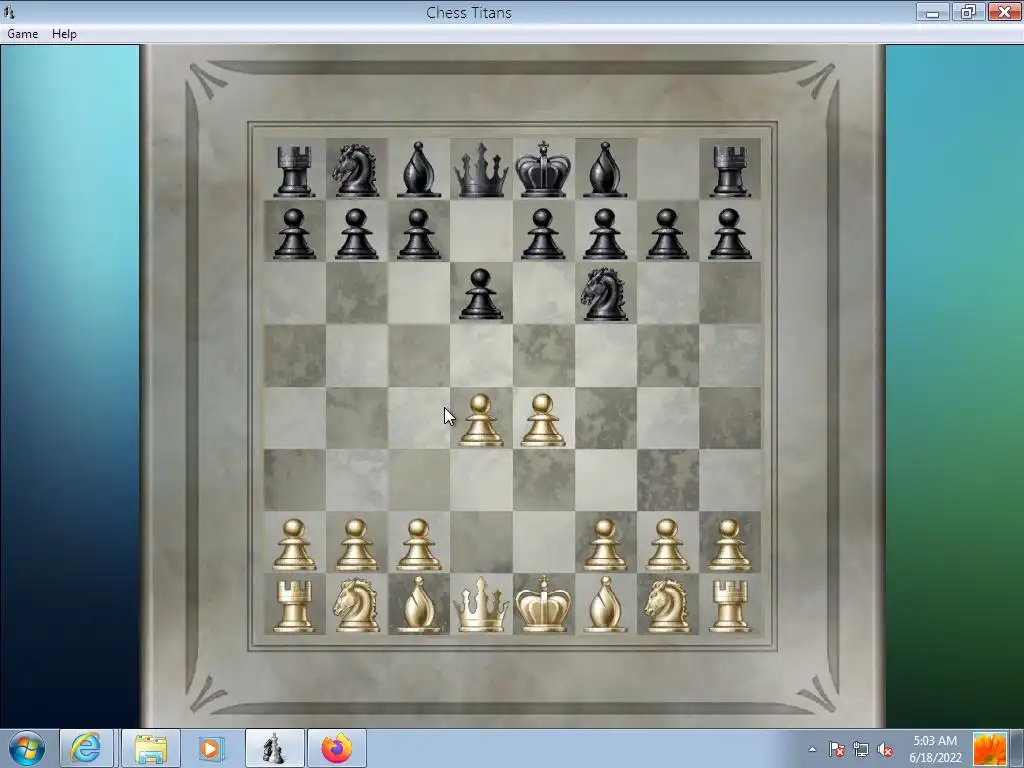Image resolution: width=1024 pixels, height=768 pixels.
Task: Select the white knight on b1
Action: [356, 605]
